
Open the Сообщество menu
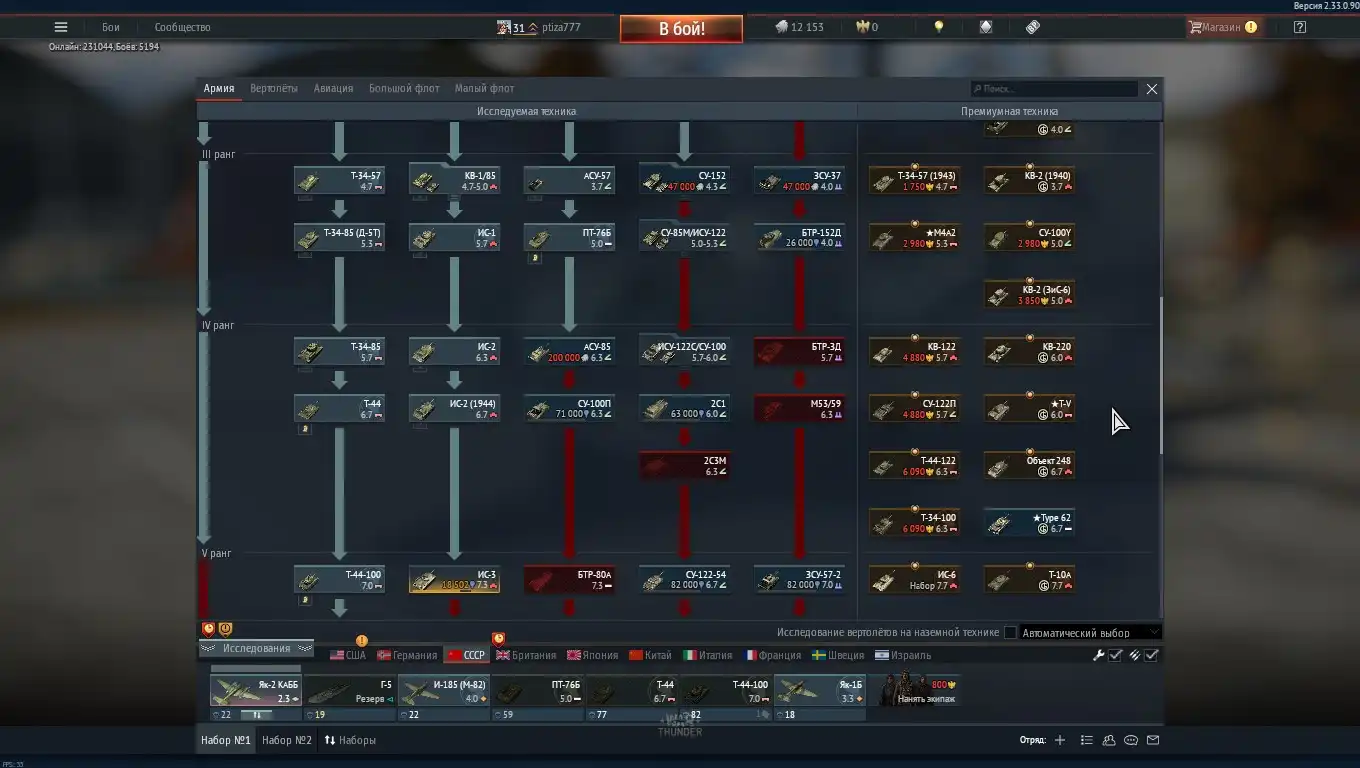pos(182,28)
